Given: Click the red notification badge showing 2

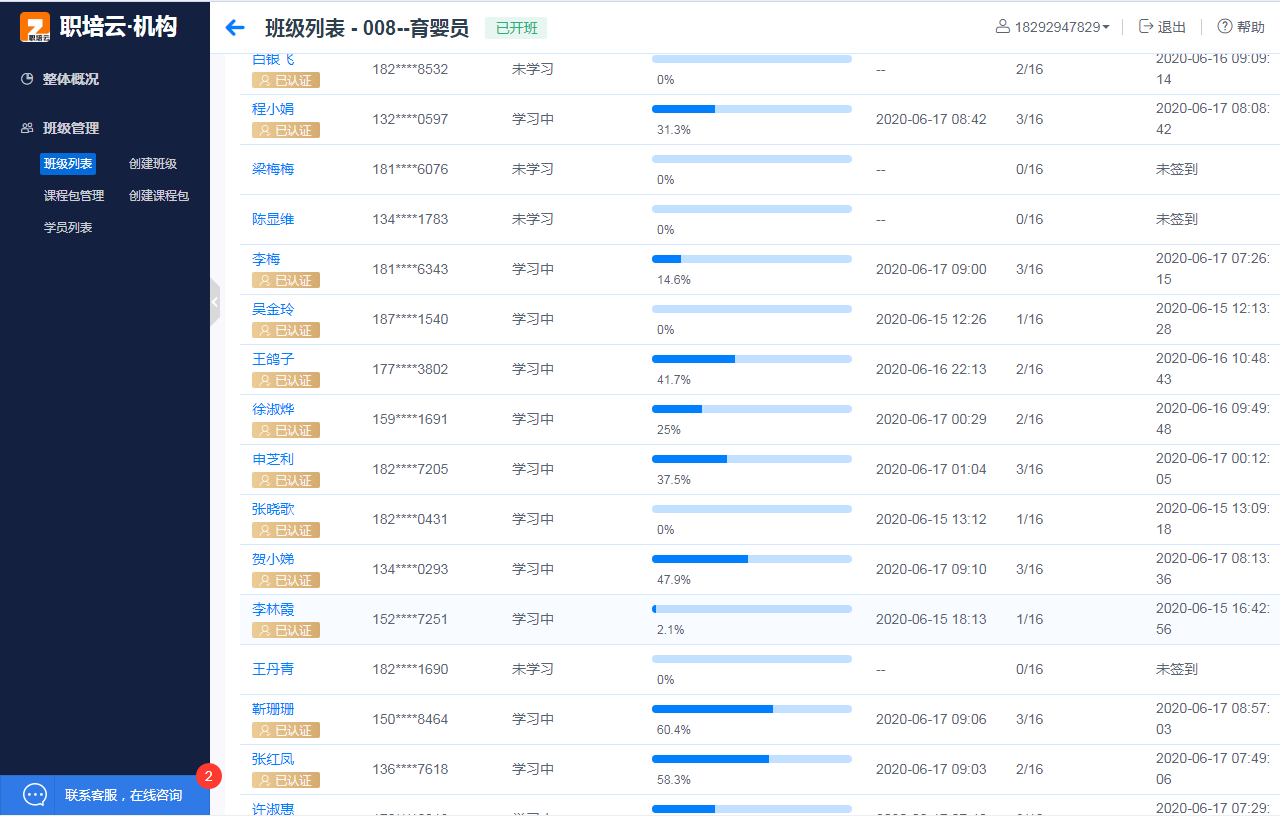Looking at the screenshot, I should [x=209, y=776].
